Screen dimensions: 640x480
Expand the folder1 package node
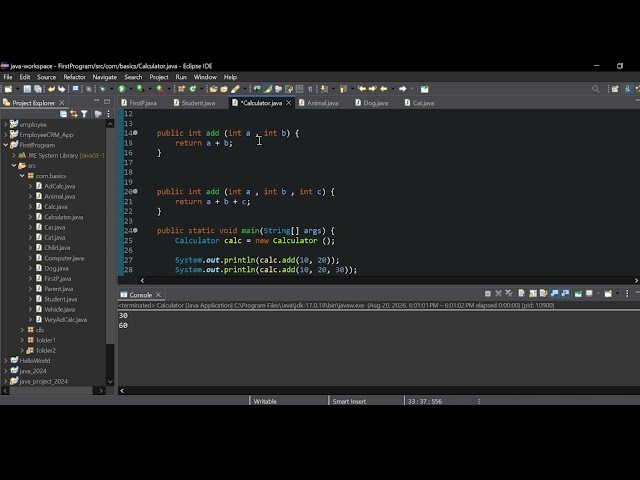(x=22, y=340)
